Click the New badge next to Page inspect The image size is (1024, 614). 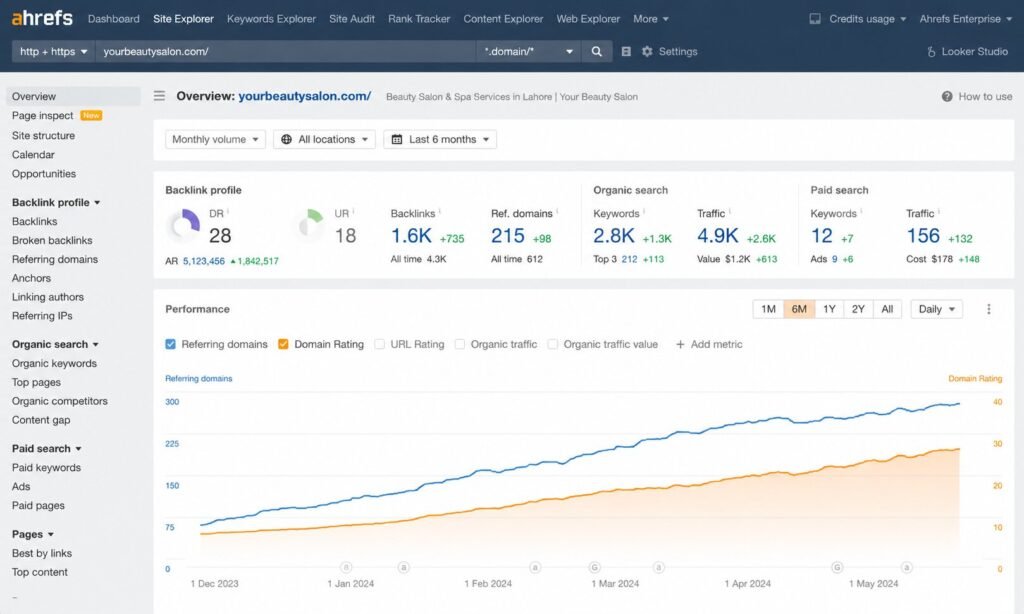(91, 116)
